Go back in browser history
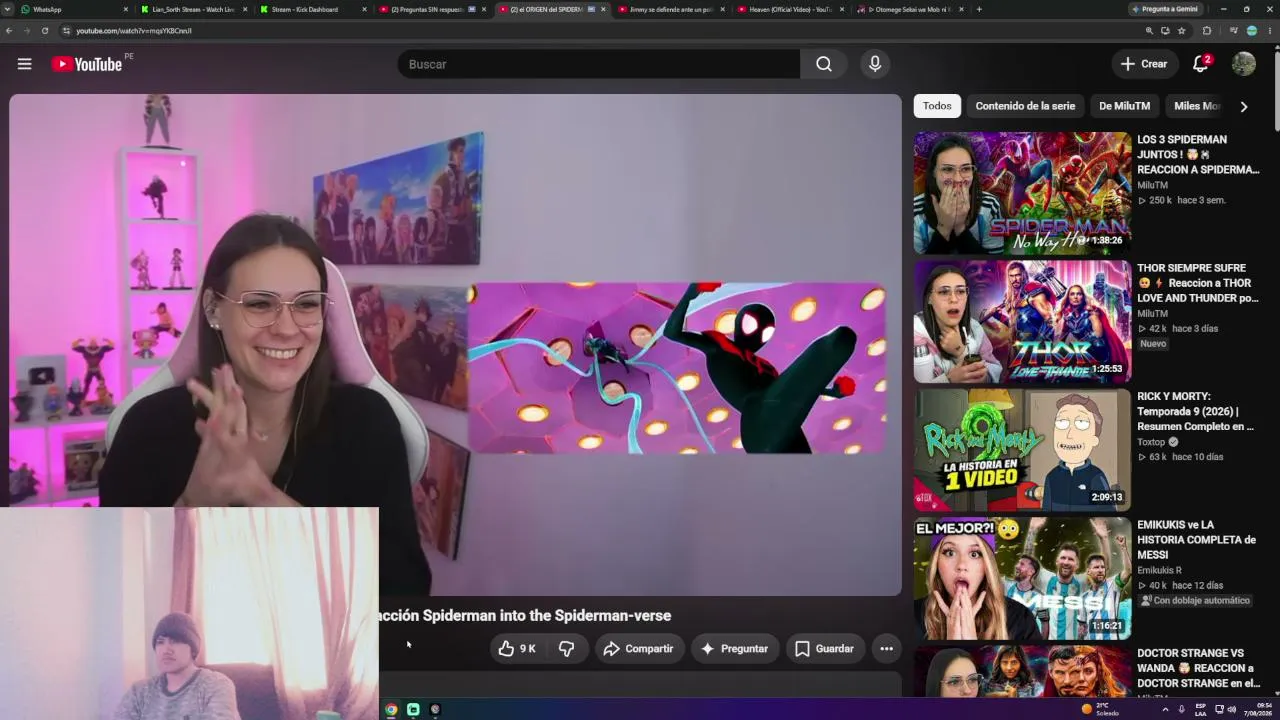 tap(9, 31)
